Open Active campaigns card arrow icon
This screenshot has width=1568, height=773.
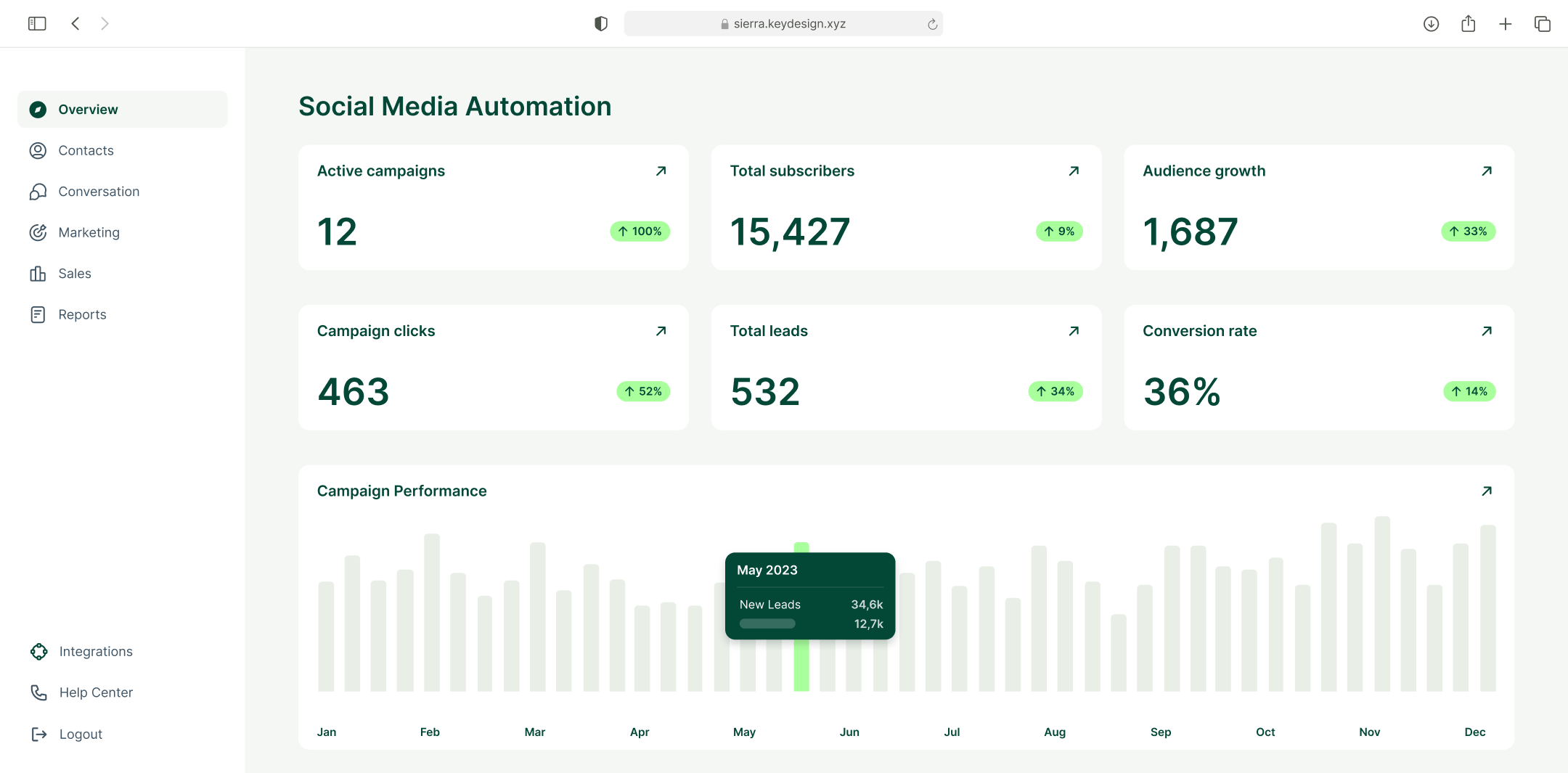coord(661,171)
